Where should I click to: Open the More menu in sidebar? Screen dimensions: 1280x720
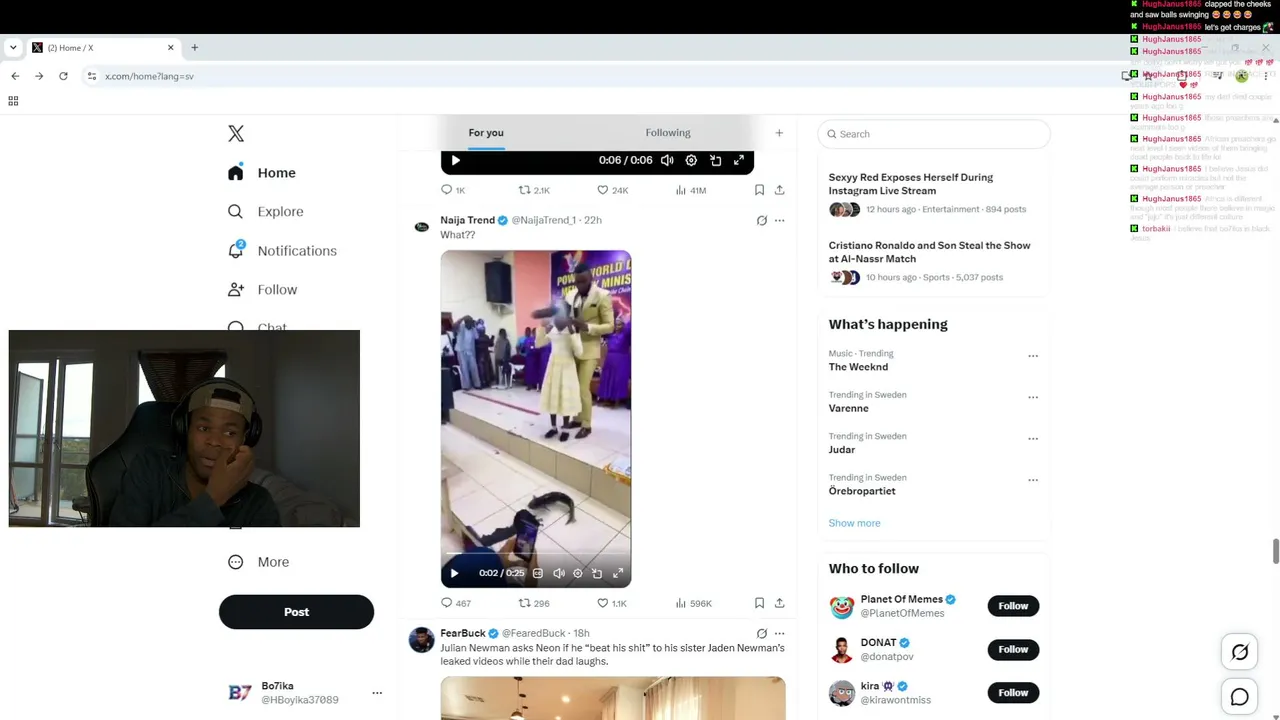(x=258, y=562)
